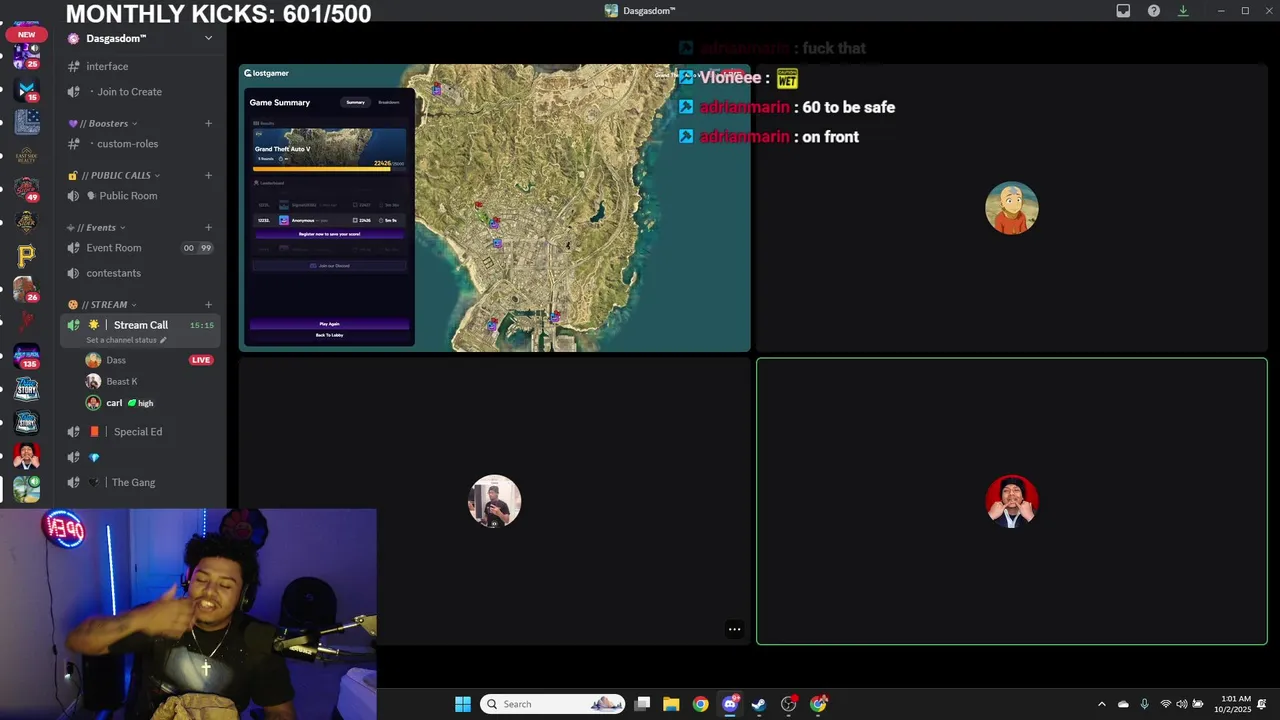Viewport: 1280px width, 720px height.
Task: Click the Back To Lobby link
Action: click(x=329, y=335)
